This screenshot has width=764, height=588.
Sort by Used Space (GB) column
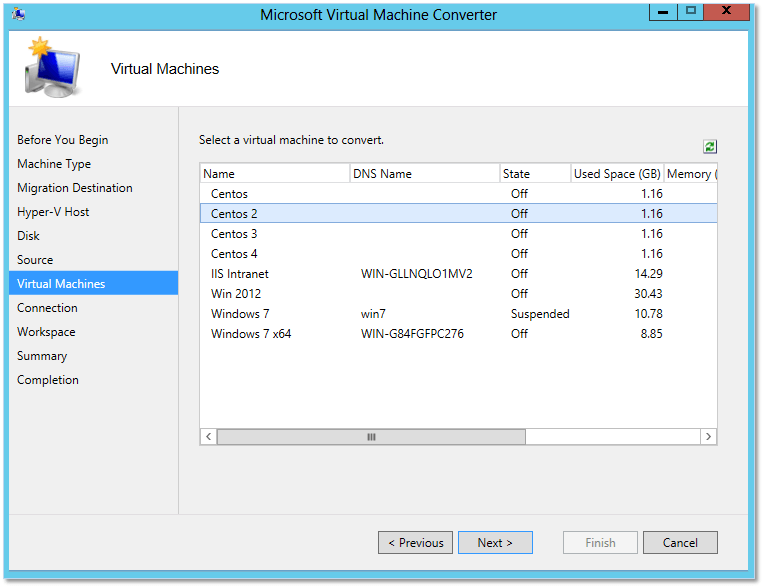617,173
